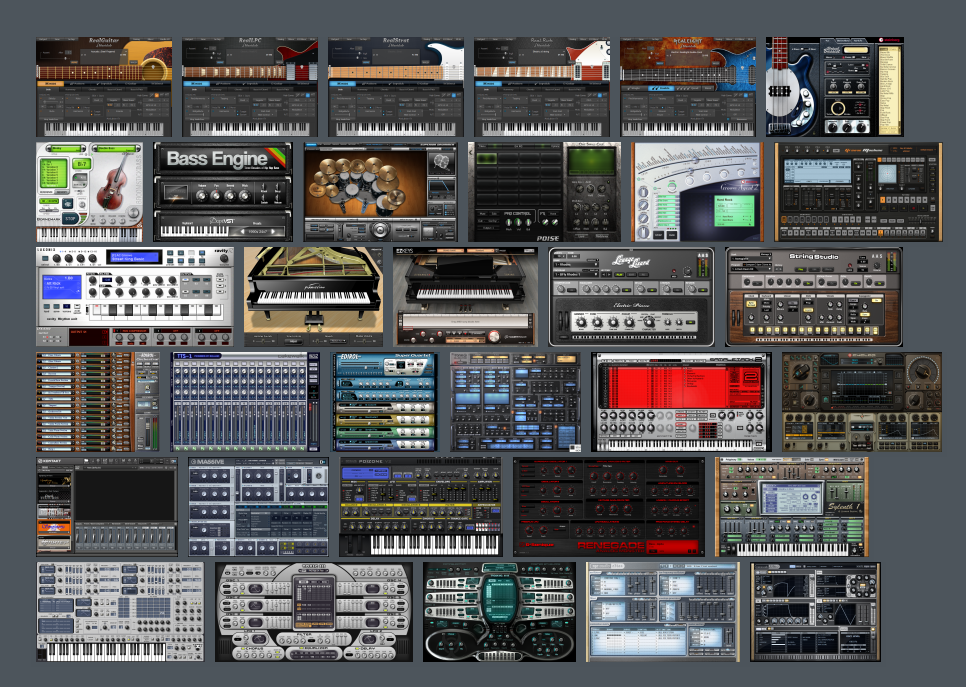Select the black and orange drum machine thumbnail

(858, 192)
